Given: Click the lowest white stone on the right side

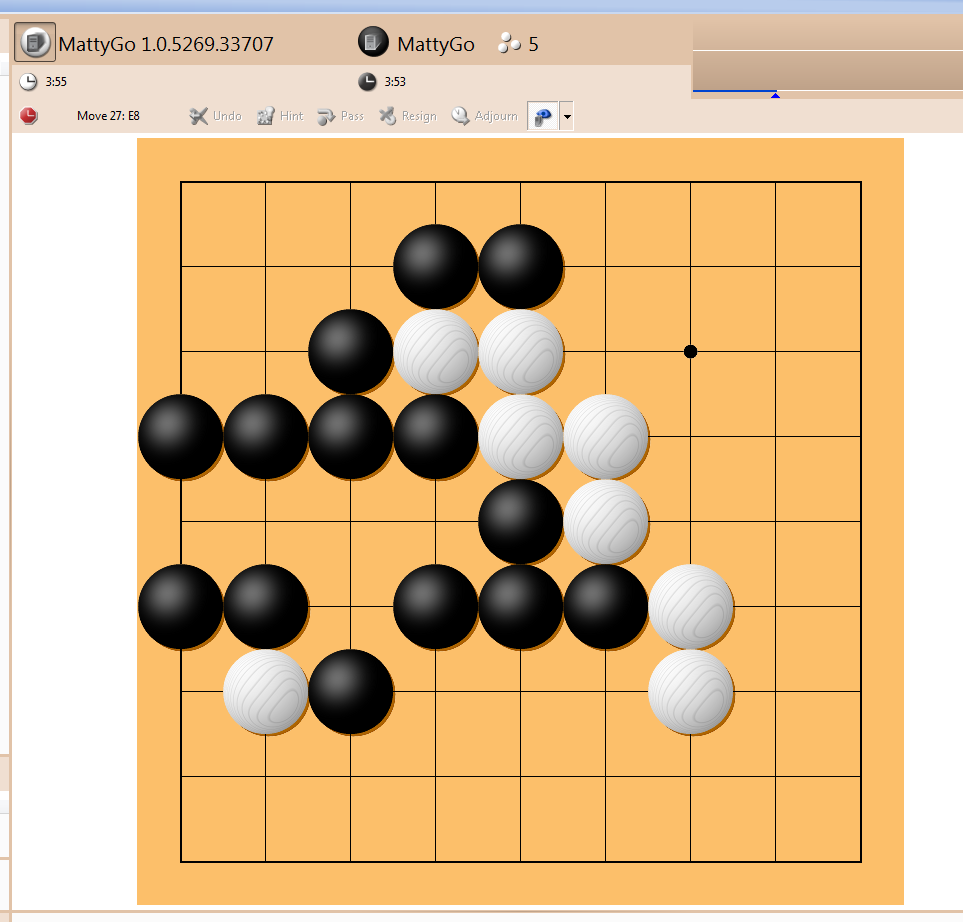Looking at the screenshot, I should 690,692.
